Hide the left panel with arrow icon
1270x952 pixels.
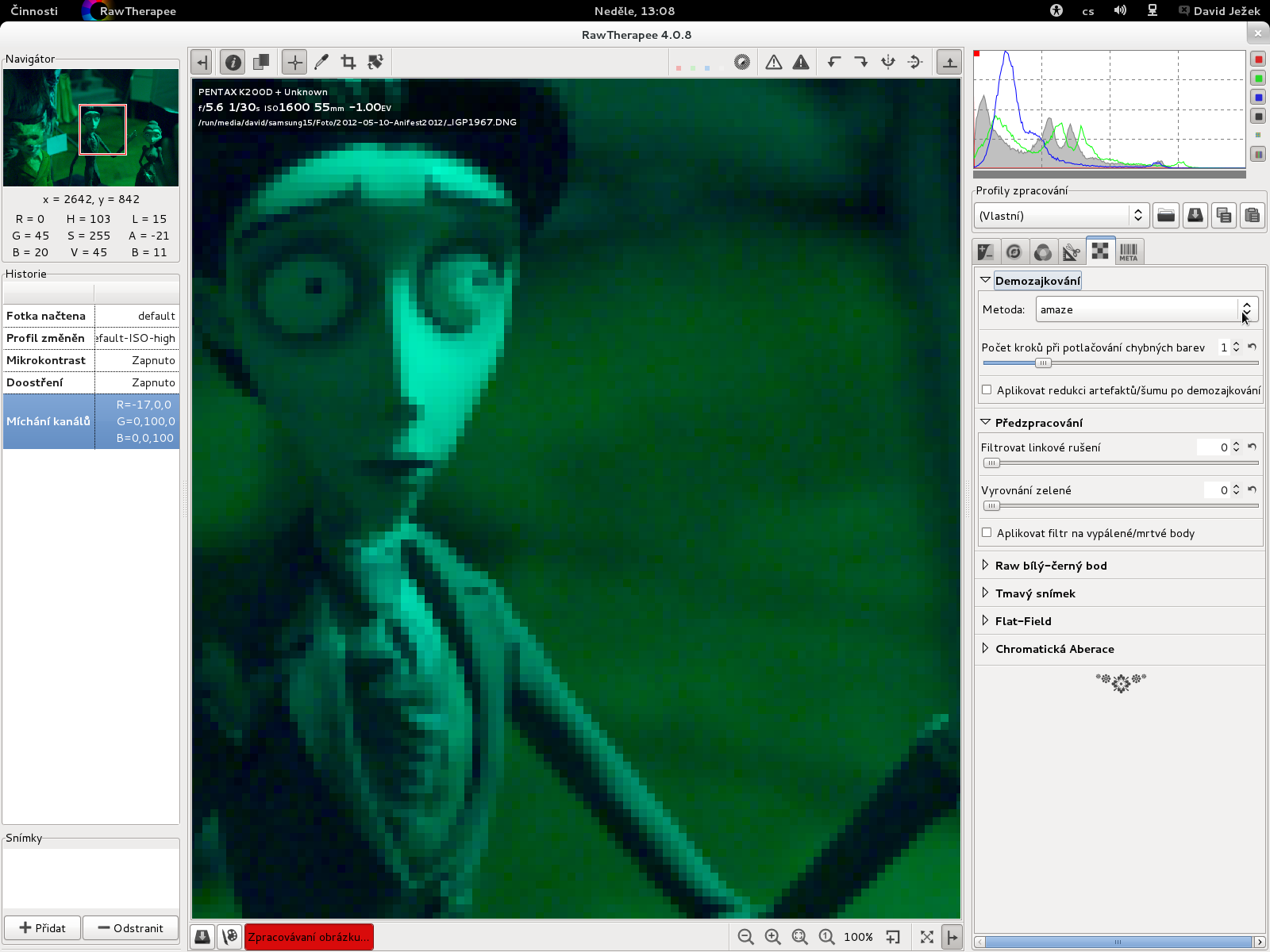point(202,62)
